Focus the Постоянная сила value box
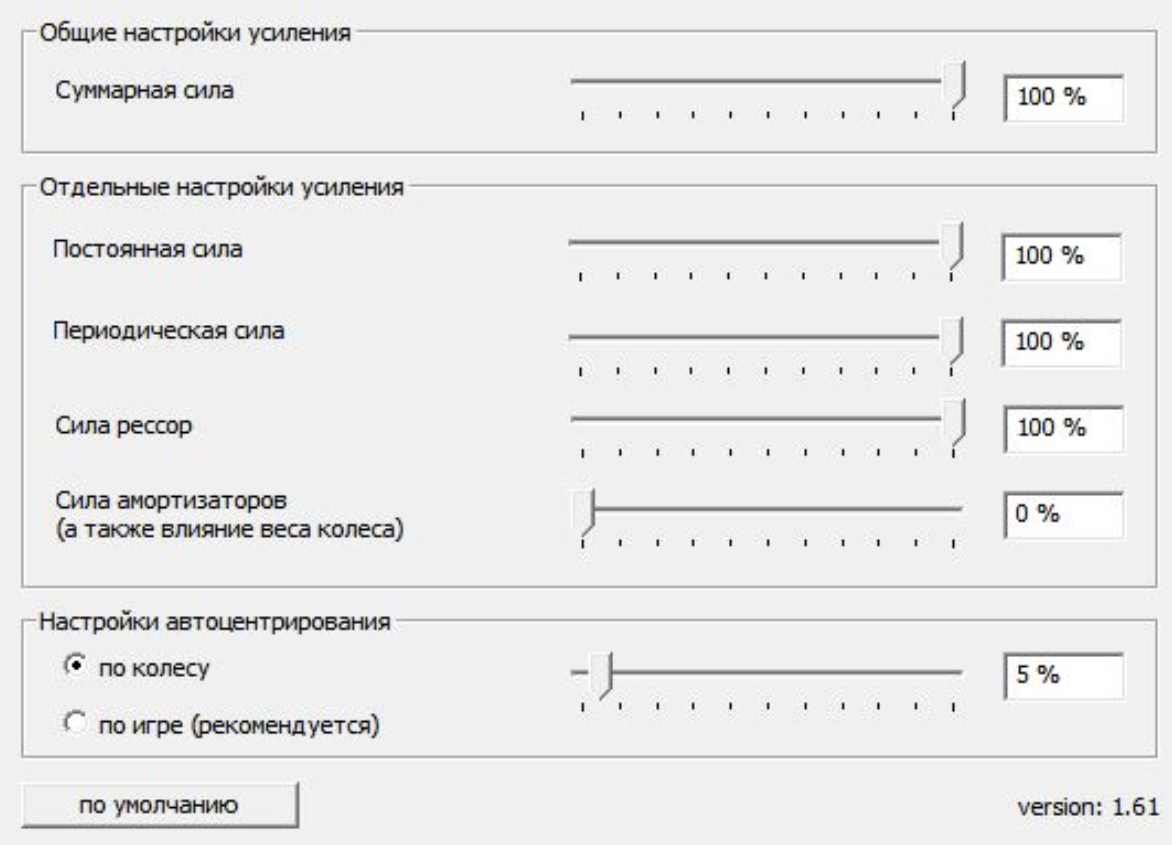 pos(1062,256)
